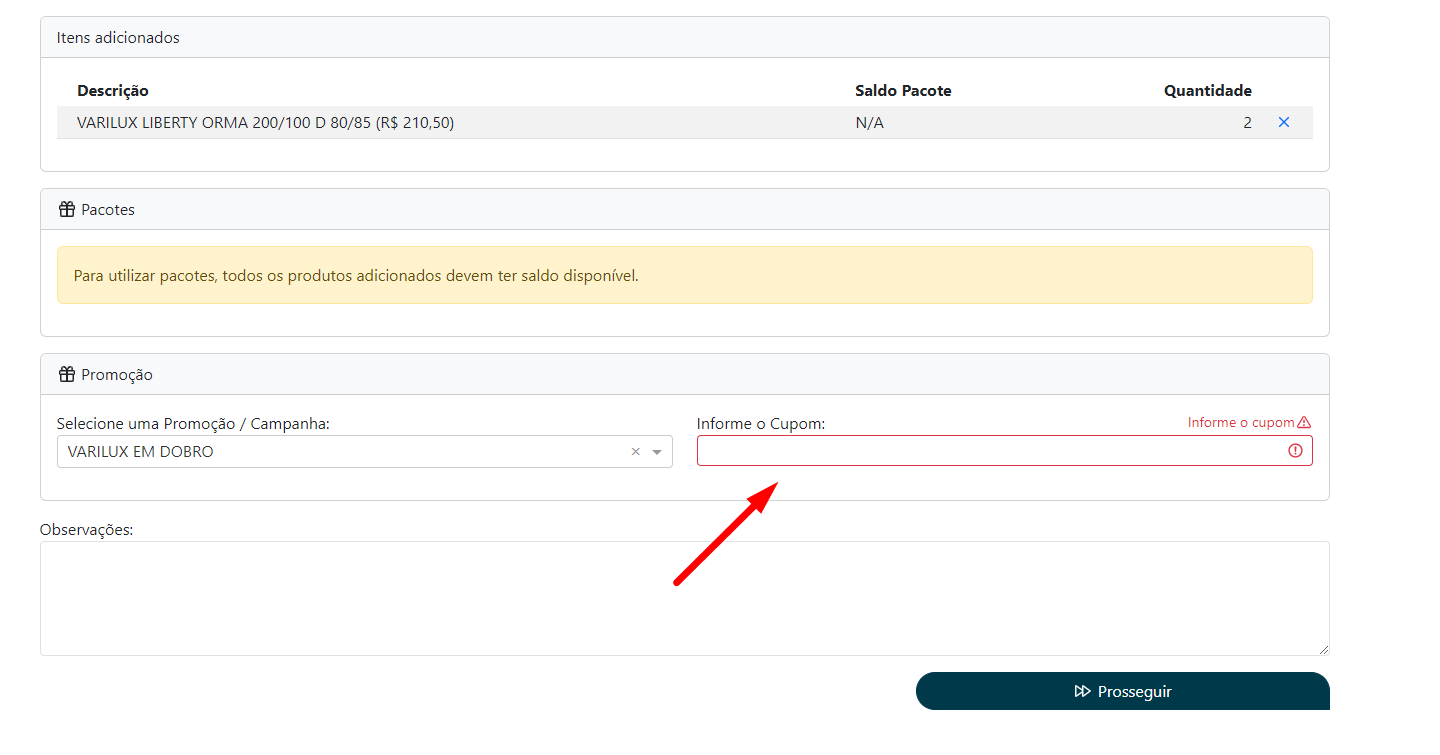Click the N/A saldo pacote cell
This screenshot has width=1440, height=755.
[869, 123]
